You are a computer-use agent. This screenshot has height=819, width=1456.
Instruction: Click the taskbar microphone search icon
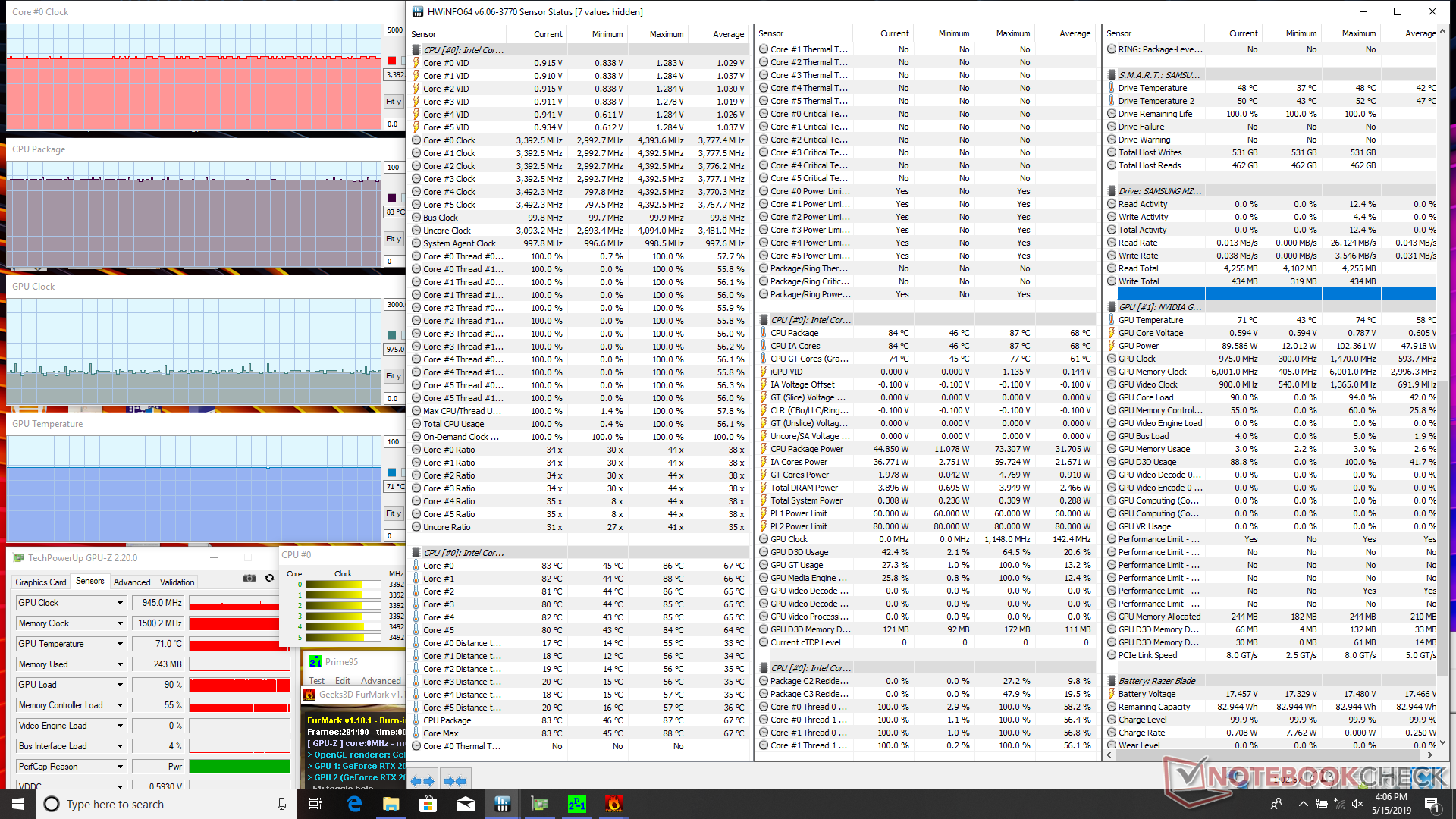tap(281, 804)
